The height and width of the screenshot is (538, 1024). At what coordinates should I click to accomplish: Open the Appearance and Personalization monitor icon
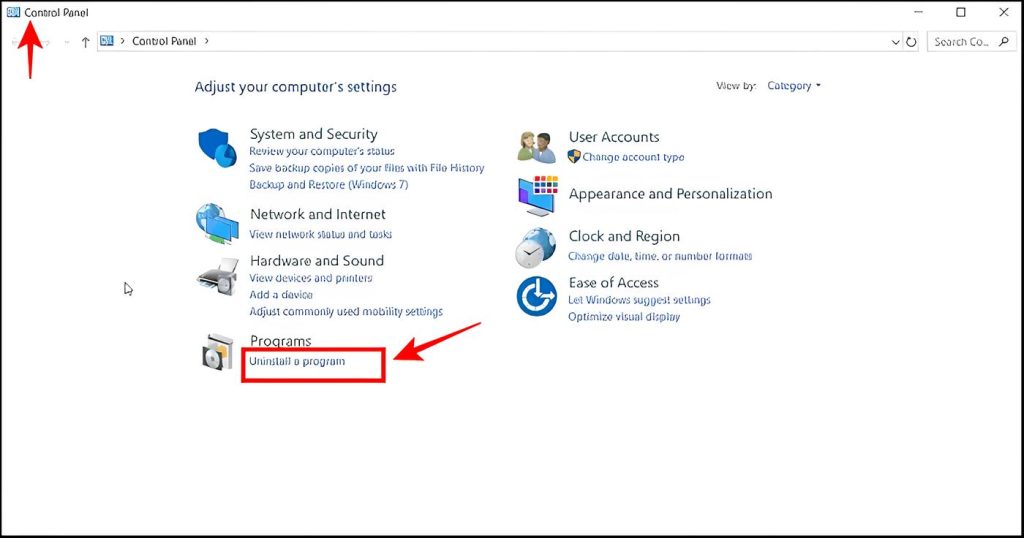537,195
